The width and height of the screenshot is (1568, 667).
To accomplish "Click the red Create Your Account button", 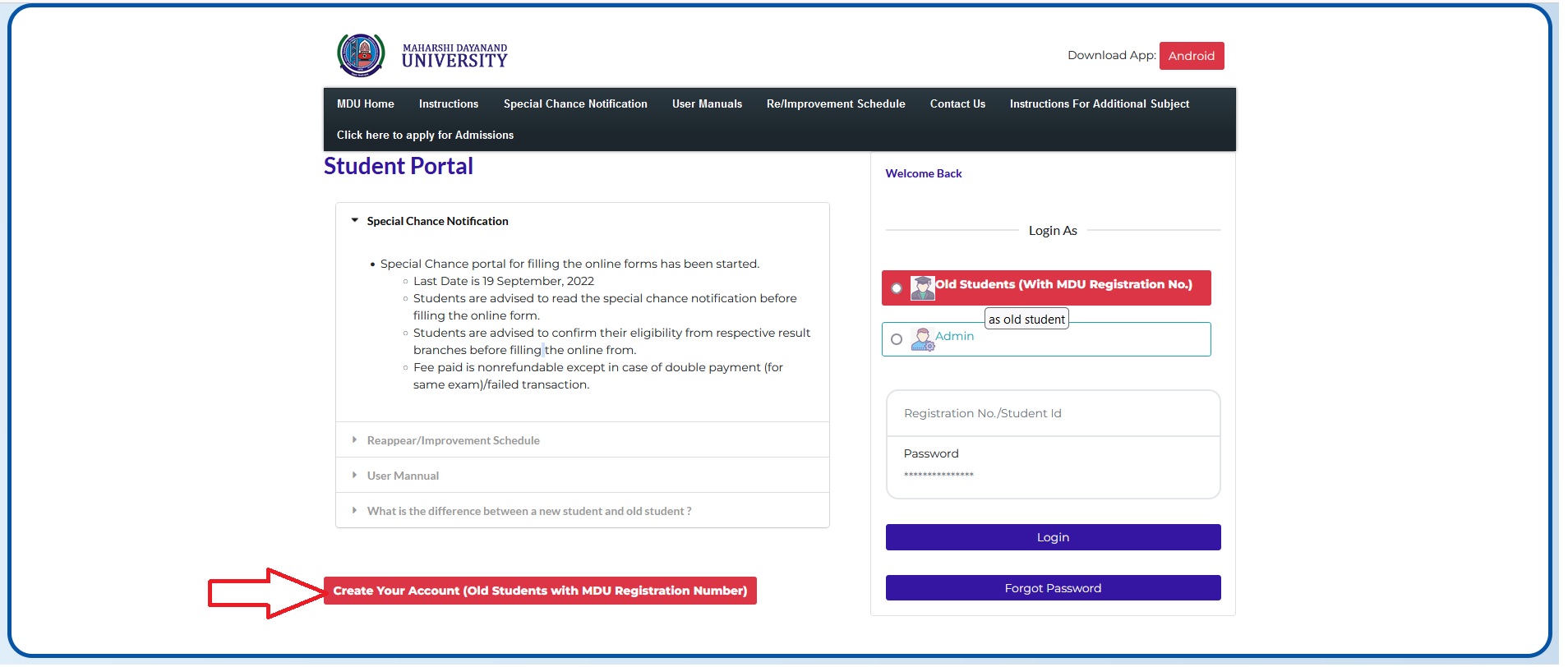I will (540, 591).
